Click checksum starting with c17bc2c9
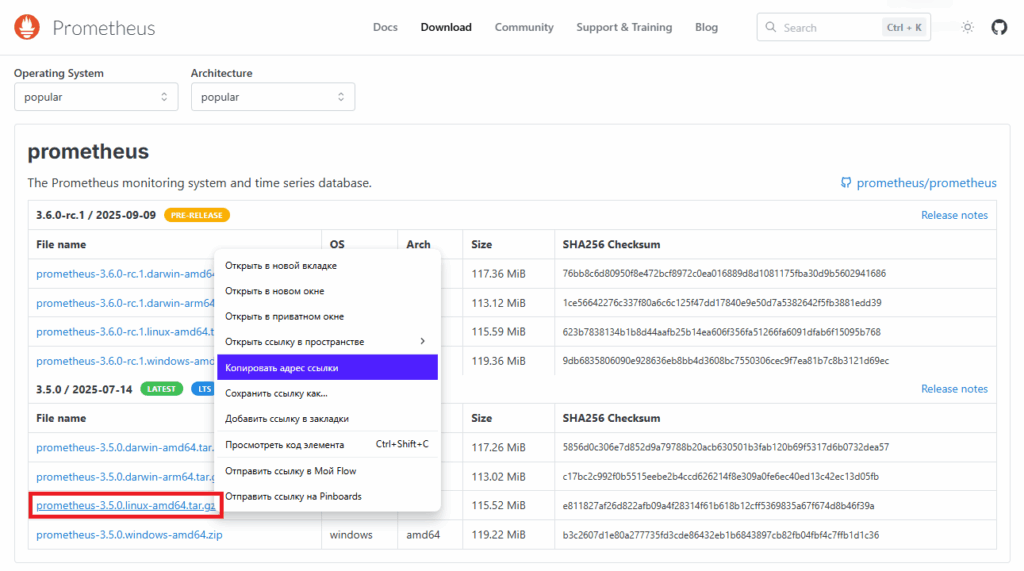Viewport: 1024px width, 571px height. (720, 476)
